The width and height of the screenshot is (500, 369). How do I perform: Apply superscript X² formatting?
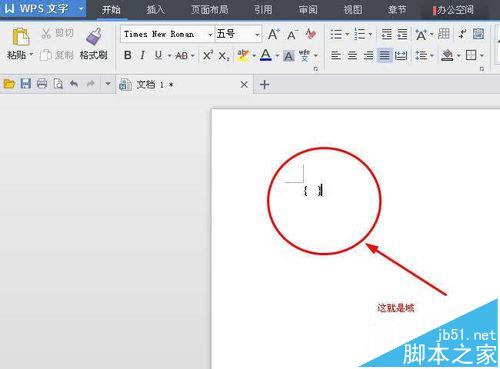[x=208, y=55]
